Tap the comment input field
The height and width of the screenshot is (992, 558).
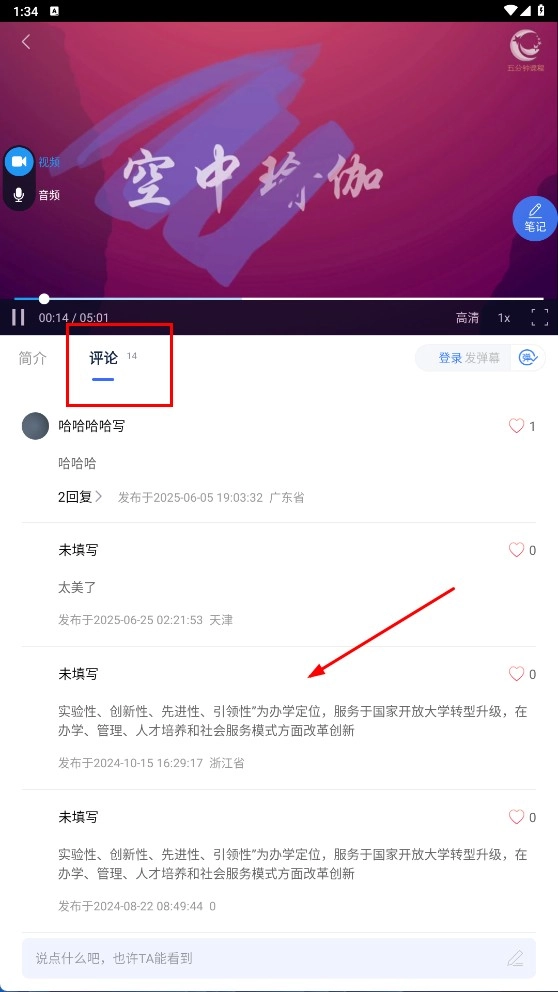pos(279,958)
